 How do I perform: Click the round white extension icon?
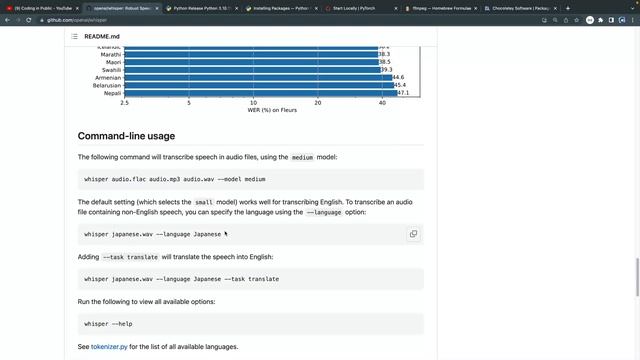(590, 20)
